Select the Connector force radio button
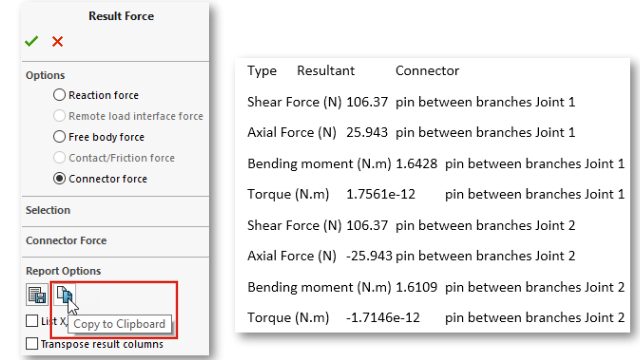Image resolution: width=640 pixels, height=360 pixels. [x=59, y=178]
